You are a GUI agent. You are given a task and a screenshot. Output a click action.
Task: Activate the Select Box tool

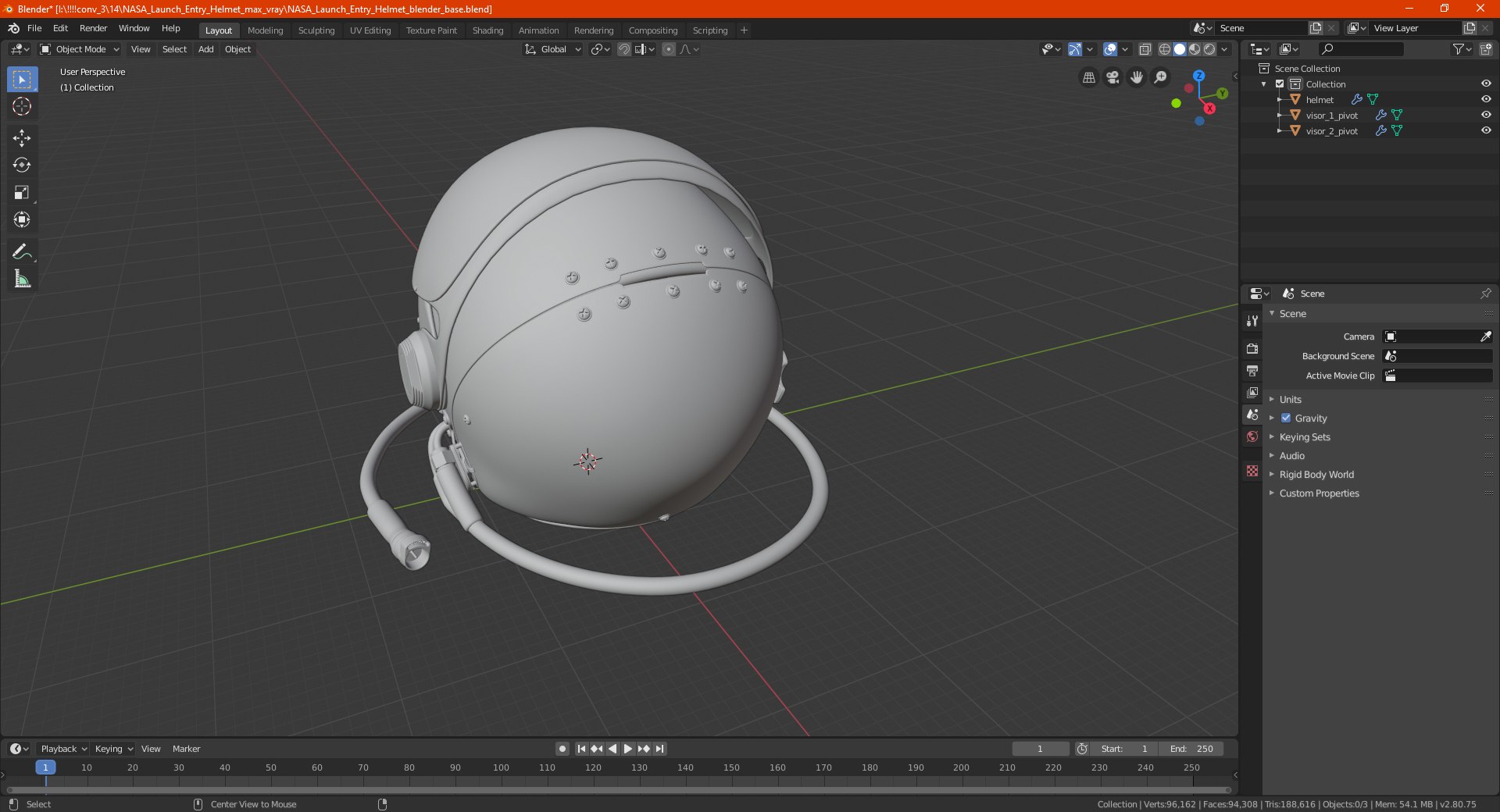click(x=22, y=80)
